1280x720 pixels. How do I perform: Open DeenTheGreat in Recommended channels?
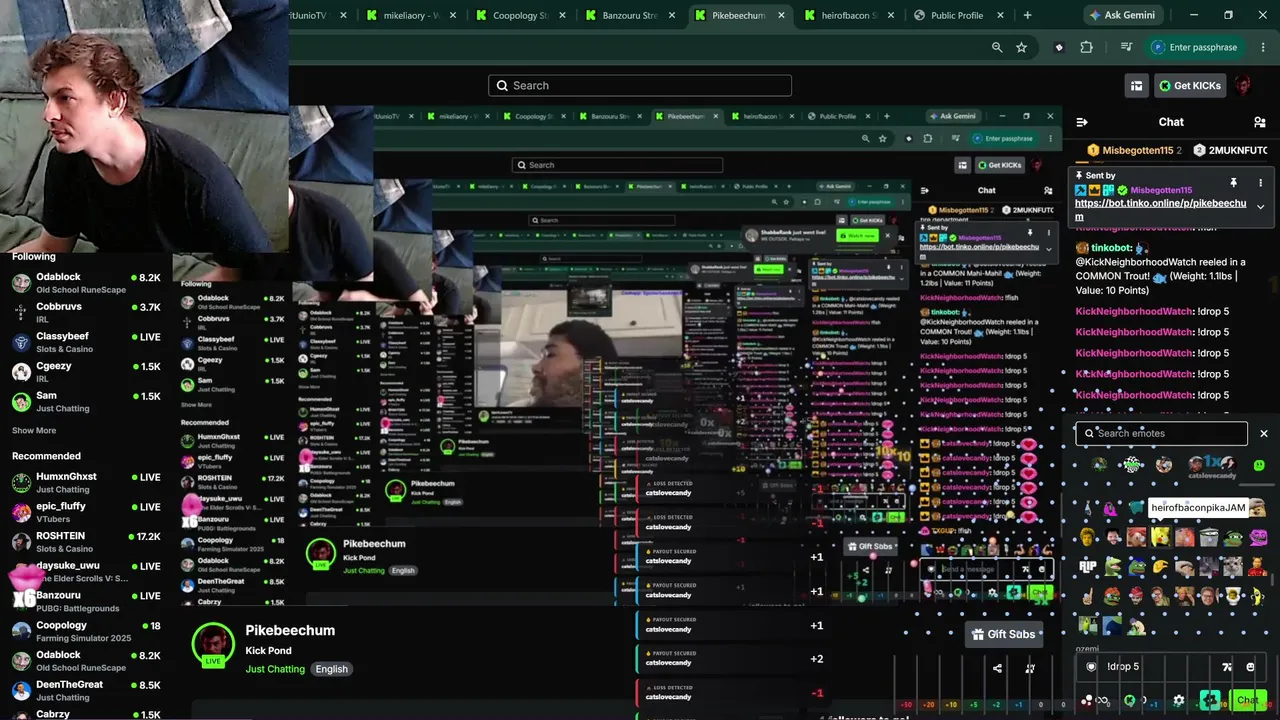86,691
